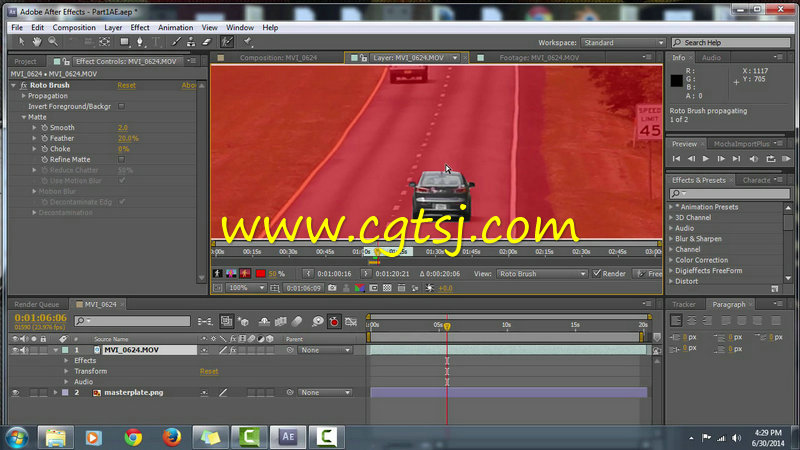The width and height of the screenshot is (800, 450).
Task: Open the View Roto Brush dropdown
Action: [x=542, y=274]
